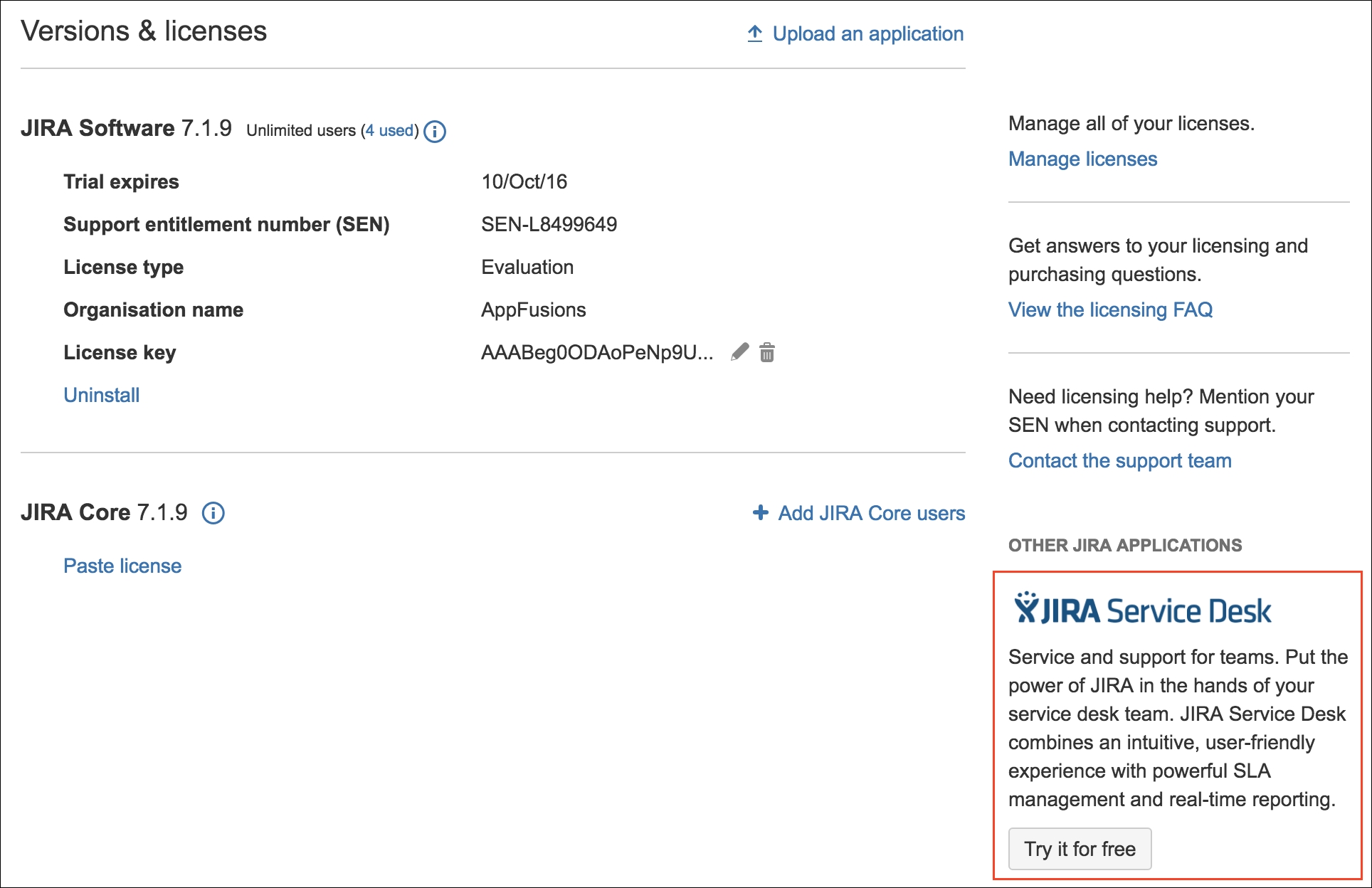The width and height of the screenshot is (1372, 888).
Task: Click the Versions & licenses heading
Action: pyautogui.click(x=144, y=31)
